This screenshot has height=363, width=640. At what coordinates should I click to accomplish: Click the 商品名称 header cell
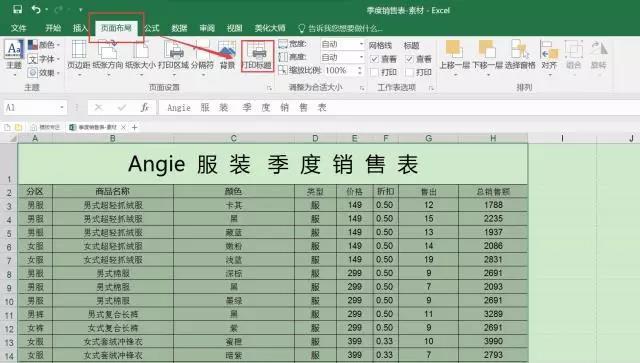[113, 191]
